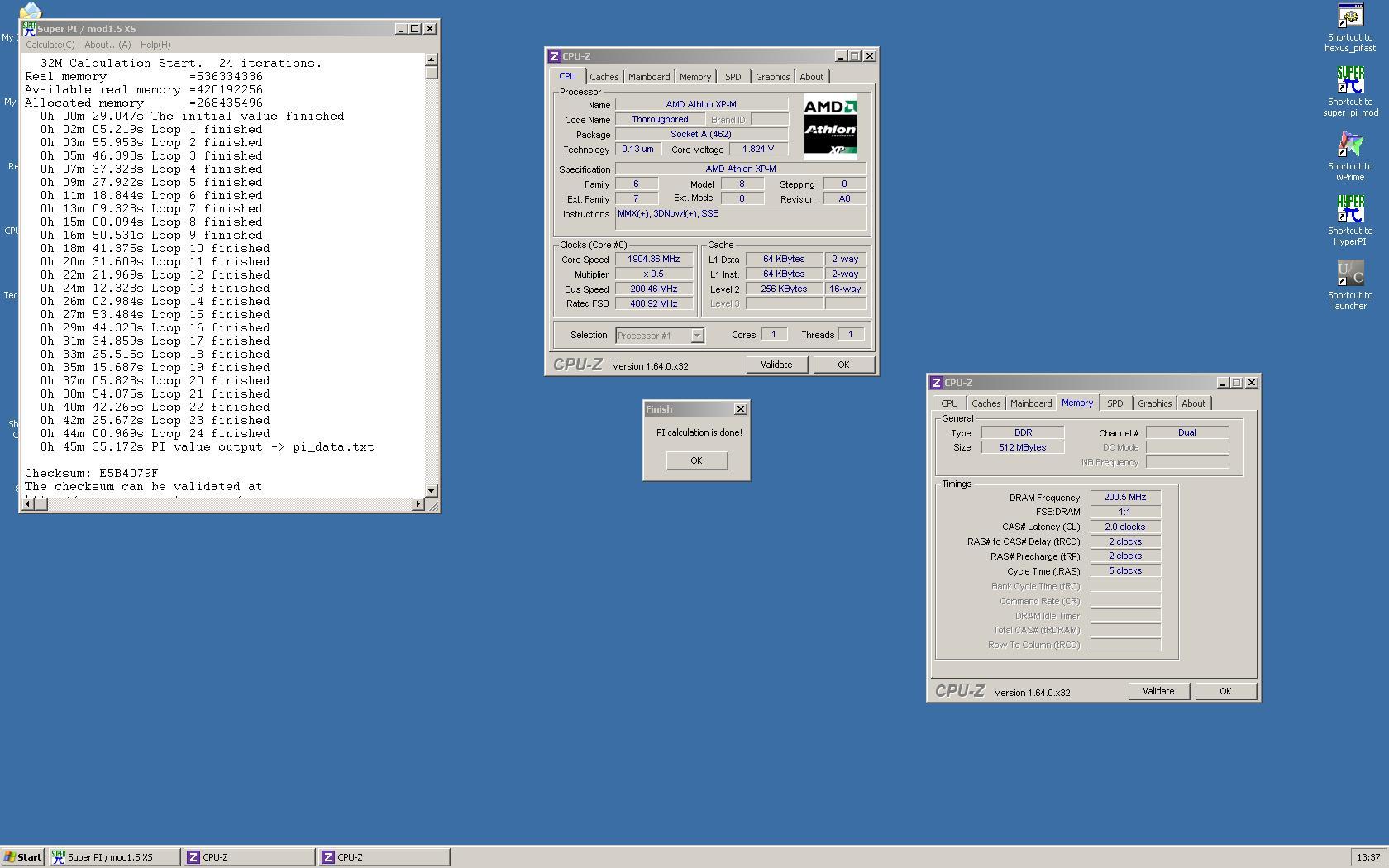Click the DRAM Frequency value 200.5 MHz

point(1125,497)
